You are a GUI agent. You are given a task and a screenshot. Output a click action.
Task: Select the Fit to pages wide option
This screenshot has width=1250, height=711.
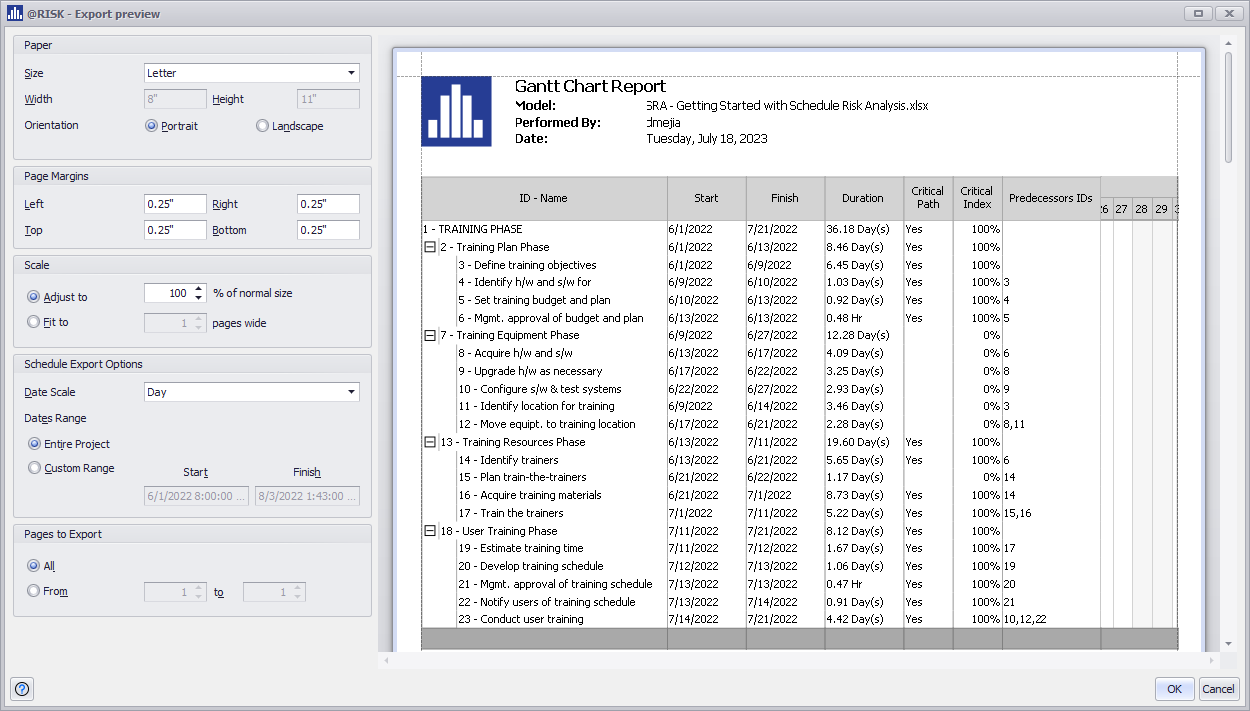(35, 322)
